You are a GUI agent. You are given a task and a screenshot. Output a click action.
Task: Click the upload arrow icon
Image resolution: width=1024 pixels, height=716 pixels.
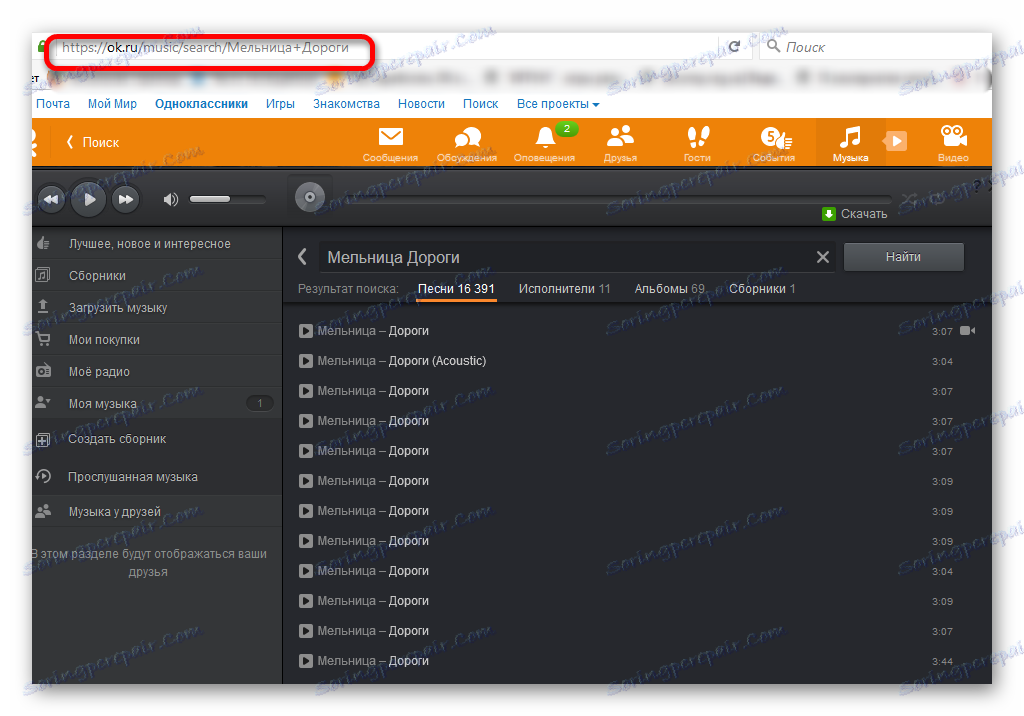[x=43, y=306]
